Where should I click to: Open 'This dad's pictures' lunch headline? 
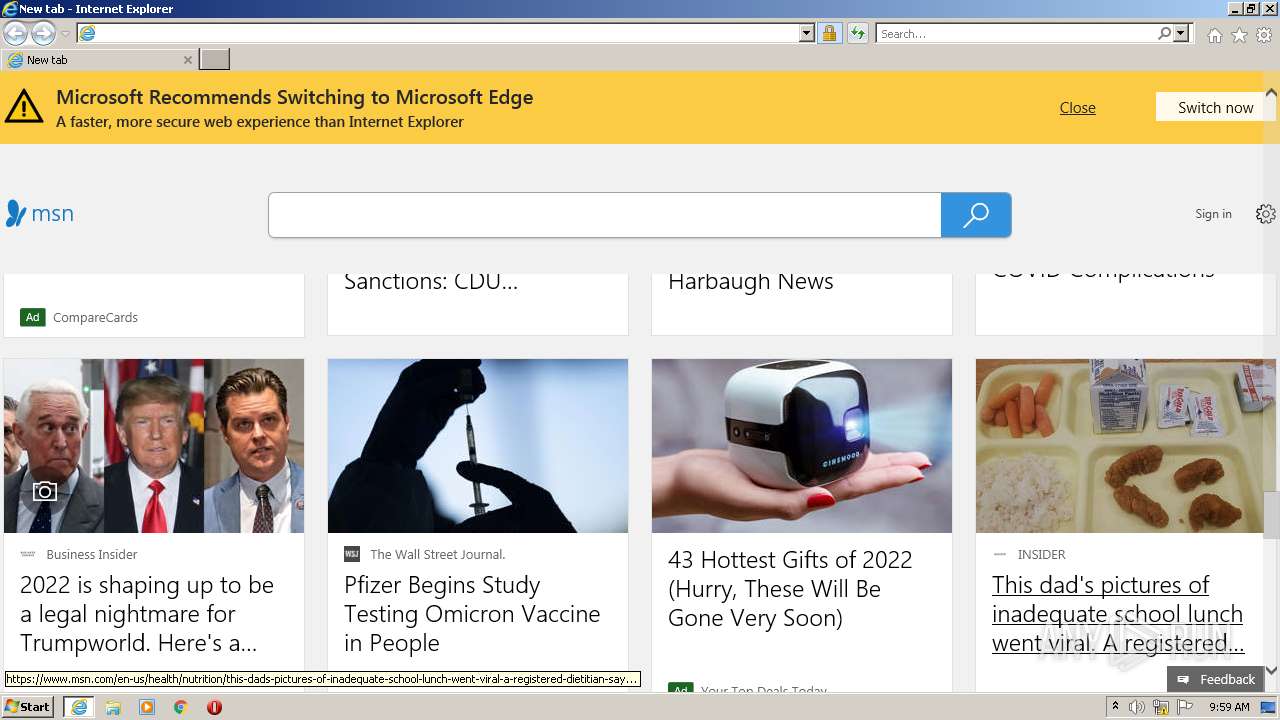pyautogui.click(x=1117, y=614)
